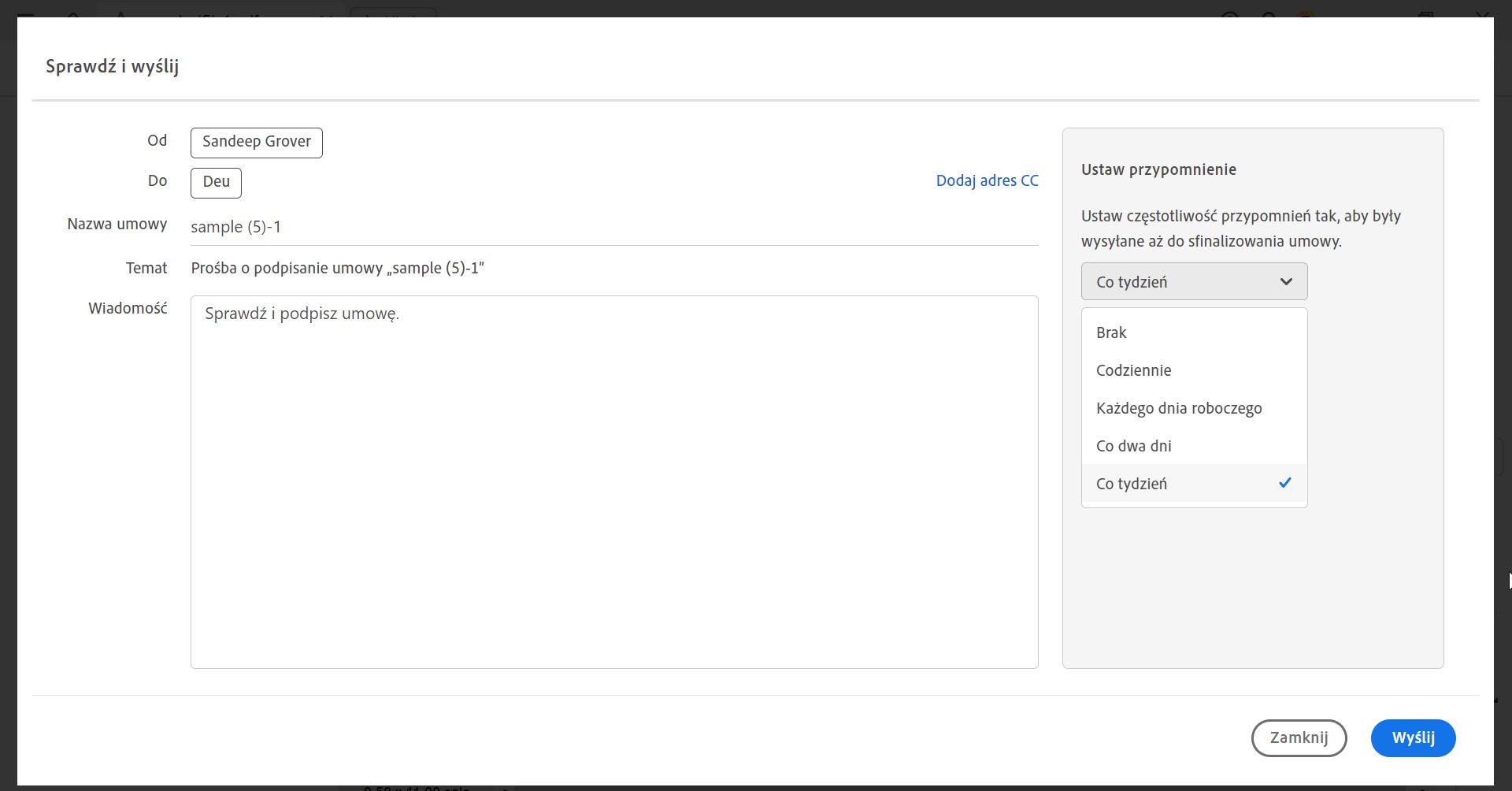Viewport: 1512px width, 791px height.
Task: Click the Temat subject line text
Action: (x=337, y=268)
